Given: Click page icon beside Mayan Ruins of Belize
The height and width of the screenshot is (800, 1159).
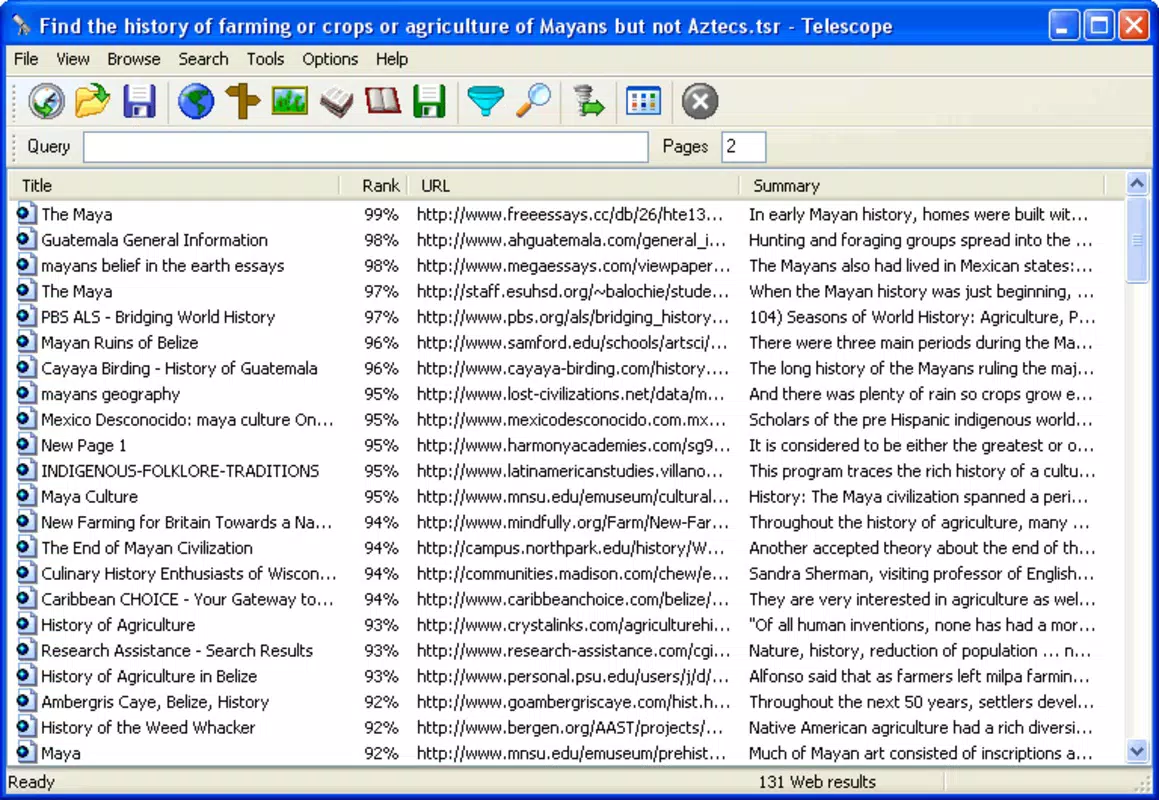Looking at the screenshot, I should pos(26,342).
